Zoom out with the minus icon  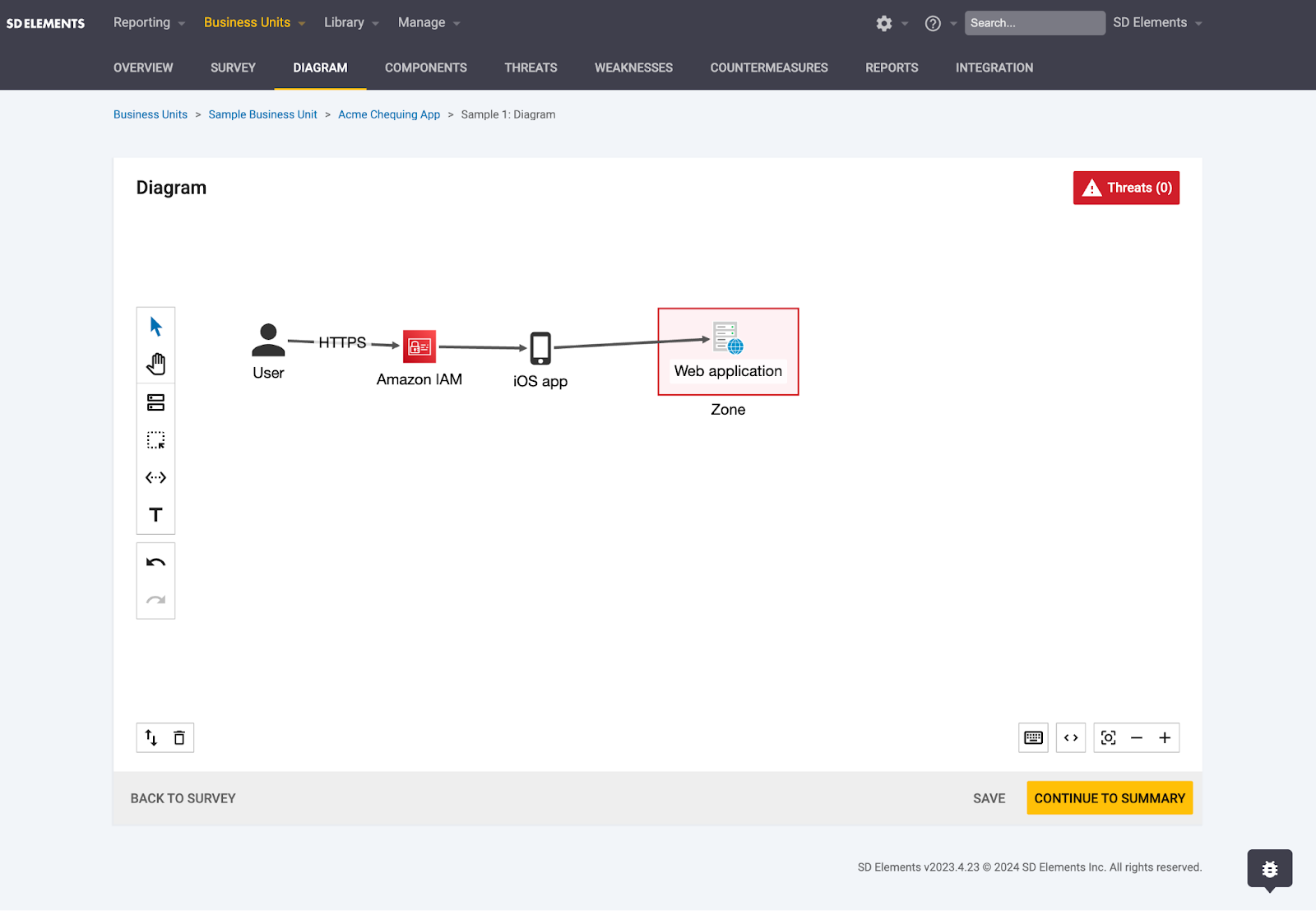(x=1137, y=737)
